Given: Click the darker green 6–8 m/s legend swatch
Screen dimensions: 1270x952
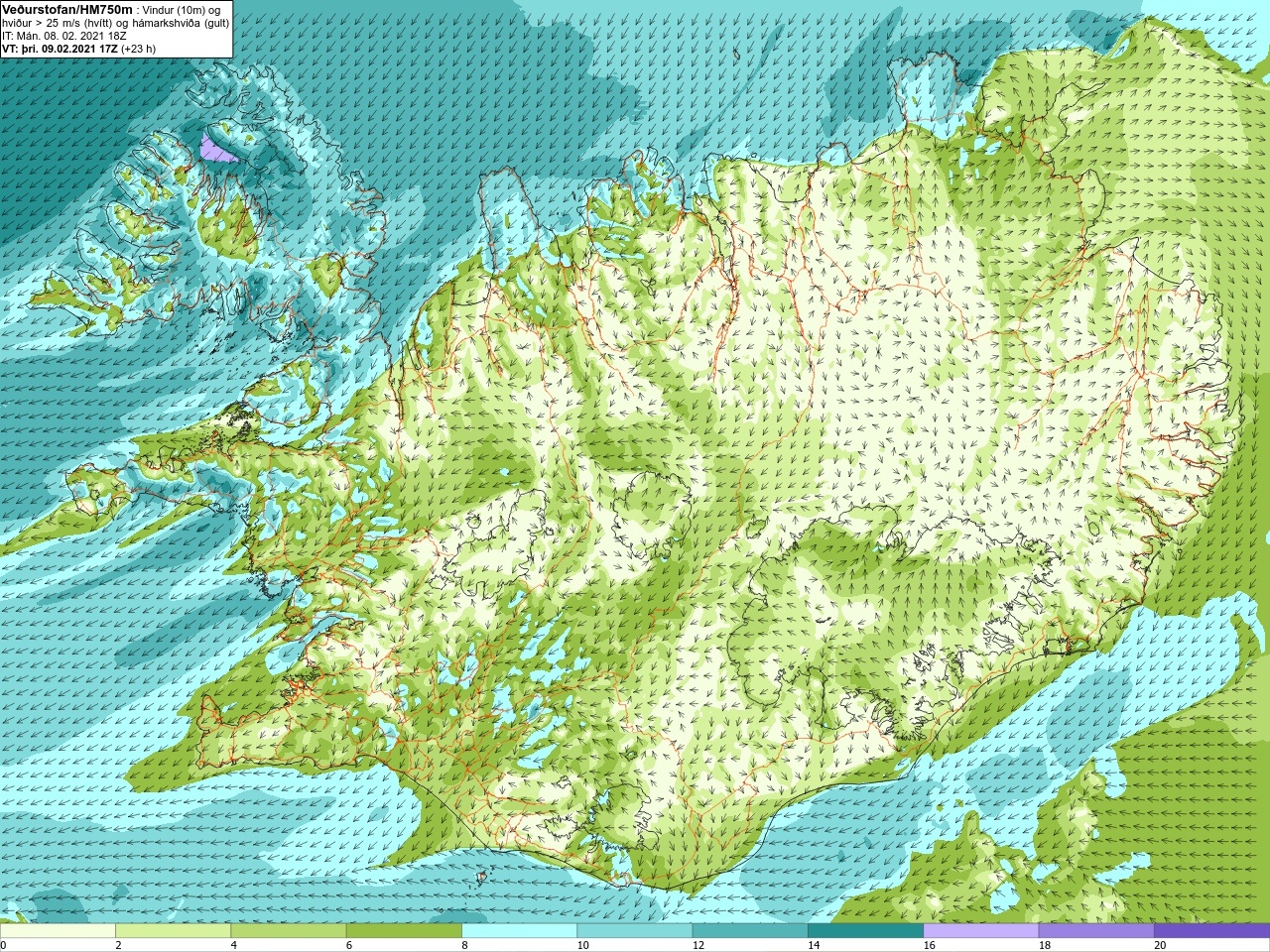Looking at the screenshot, I should click(x=404, y=930).
